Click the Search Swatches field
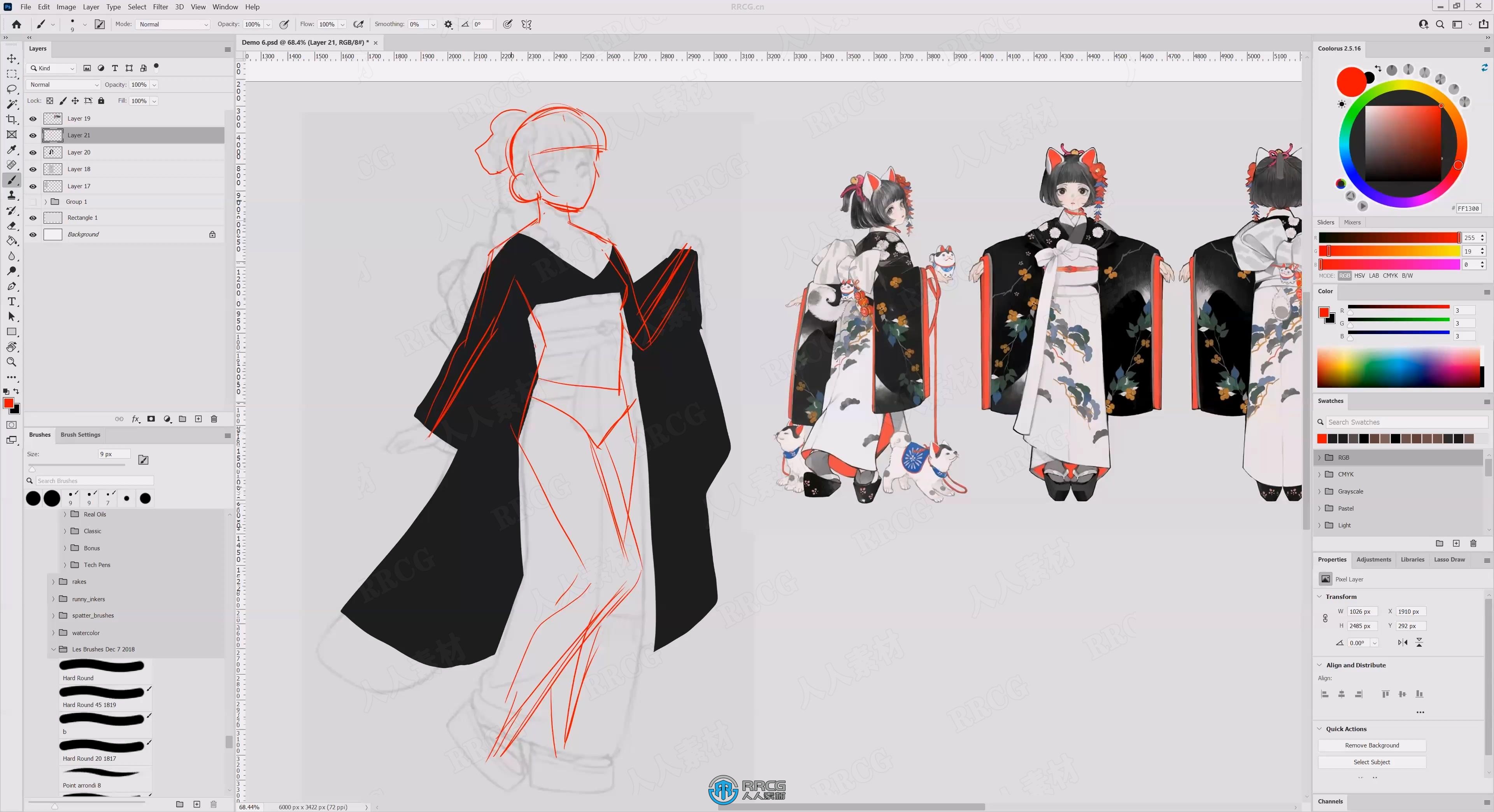Screen dimensions: 1494x812 tap(1406, 422)
